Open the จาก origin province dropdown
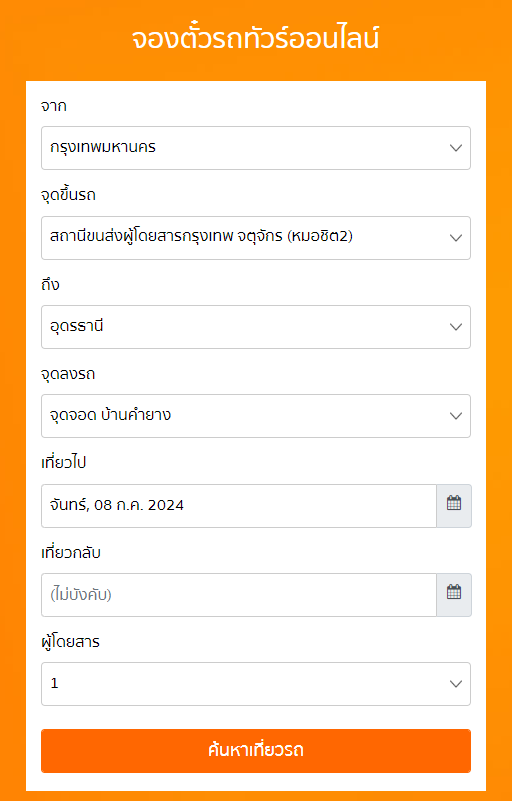Screen dimensions: 512x801 tap(255, 148)
